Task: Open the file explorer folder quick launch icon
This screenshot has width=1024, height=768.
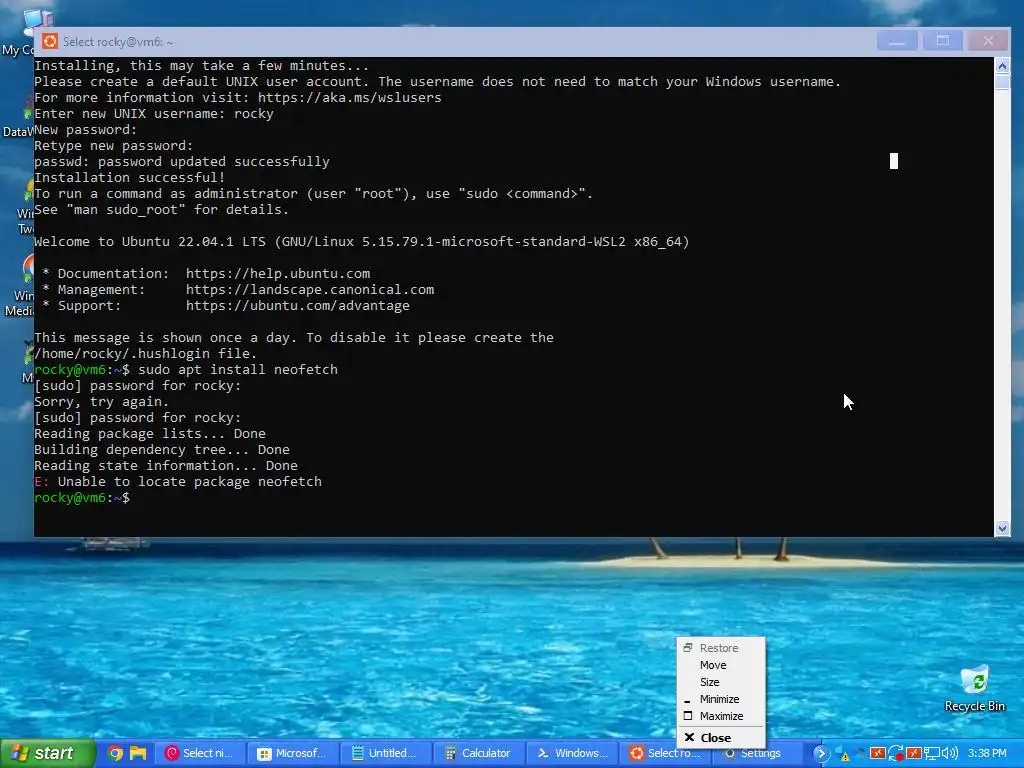Action: pyautogui.click(x=138, y=753)
